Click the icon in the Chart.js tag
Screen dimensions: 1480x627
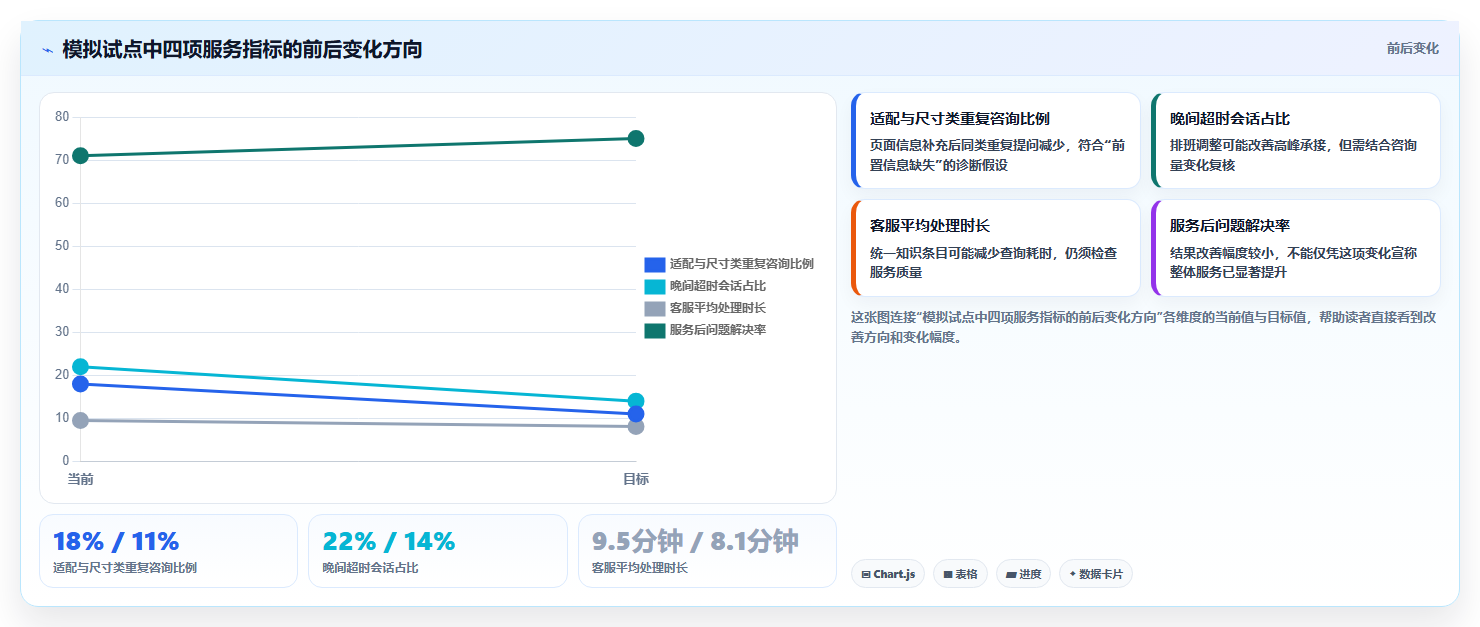pyautogui.click(x=865, y=574)
